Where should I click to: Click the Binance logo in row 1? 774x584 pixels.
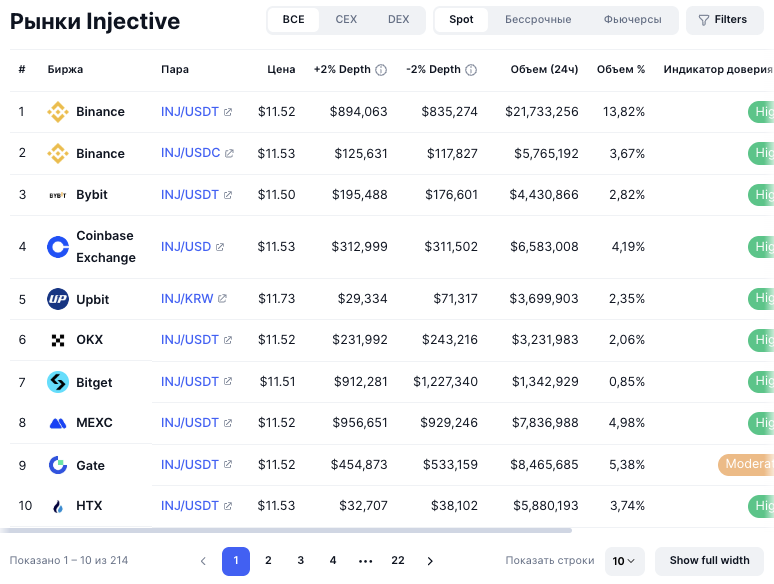tap(58, 112)
